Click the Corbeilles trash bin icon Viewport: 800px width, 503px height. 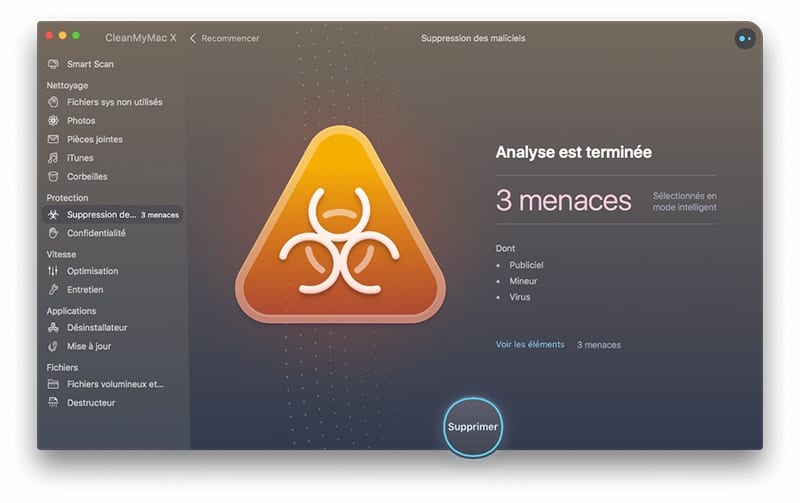[x=53, y=177]
